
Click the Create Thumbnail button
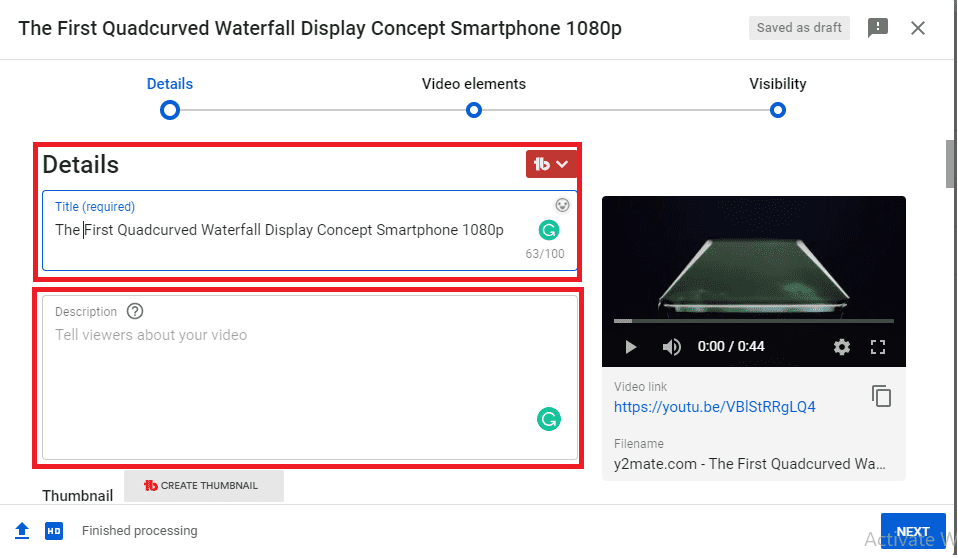[204, 486]
